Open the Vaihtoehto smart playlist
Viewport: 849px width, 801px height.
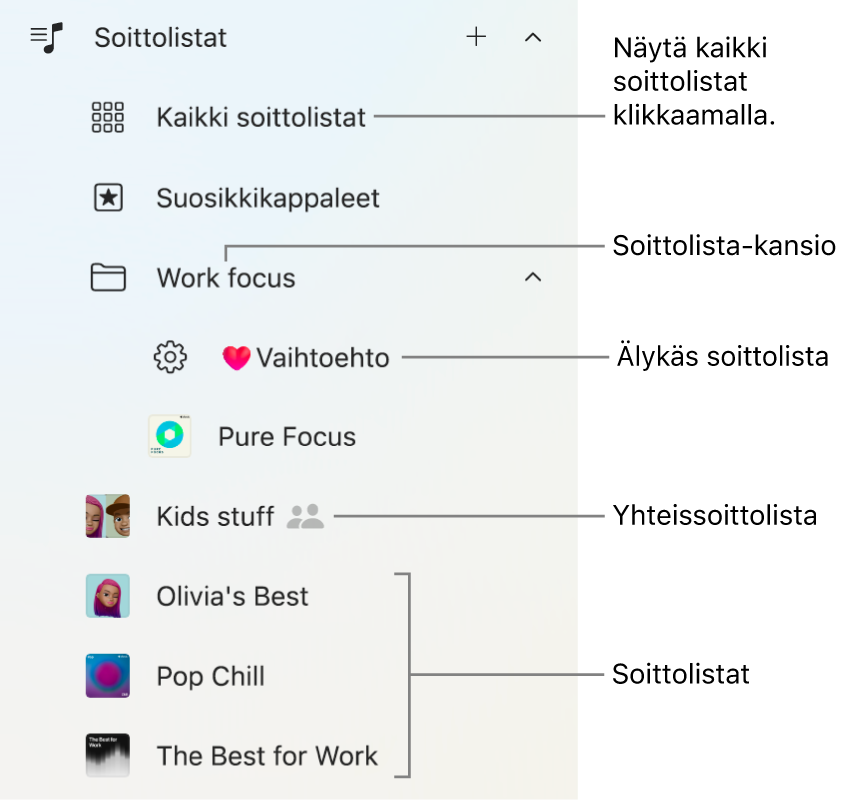click(x=322, y=357)
